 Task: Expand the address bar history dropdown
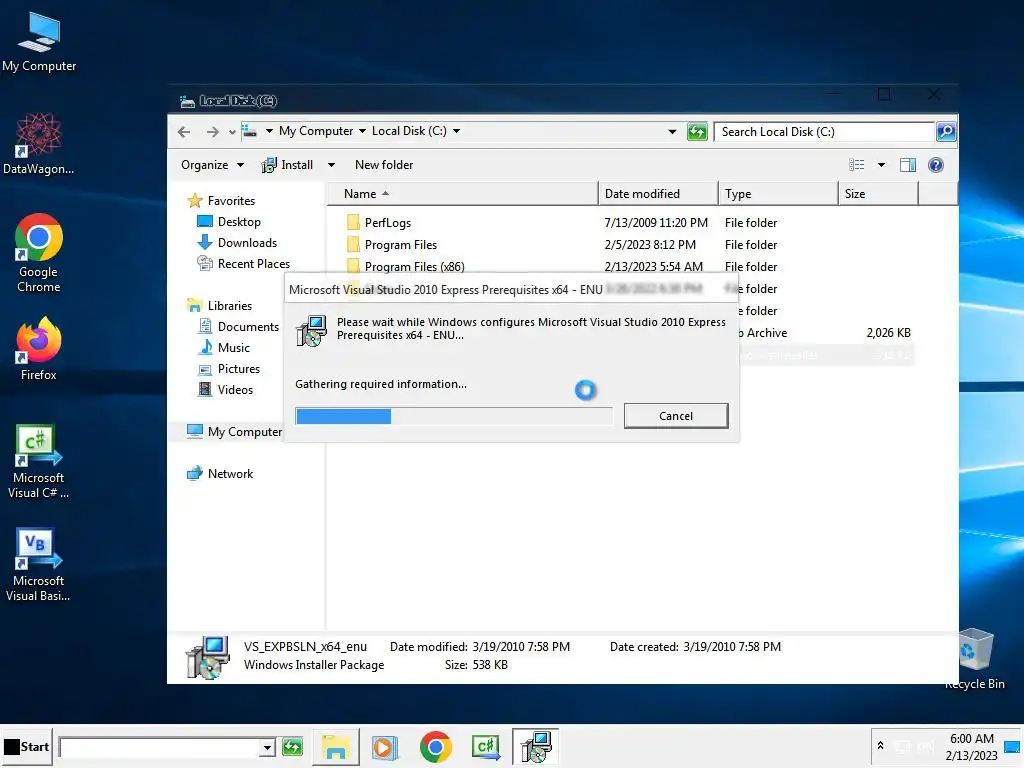tap(672, 132)
